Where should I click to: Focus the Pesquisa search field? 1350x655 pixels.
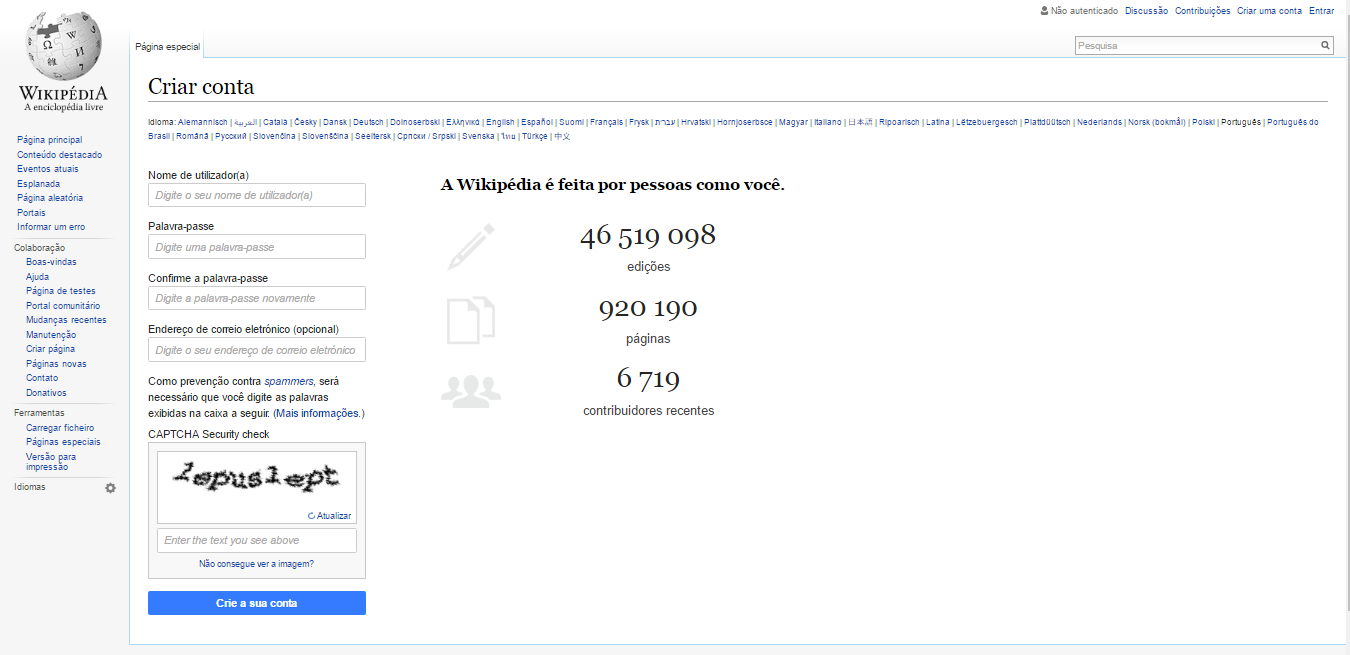(1196, 45)
